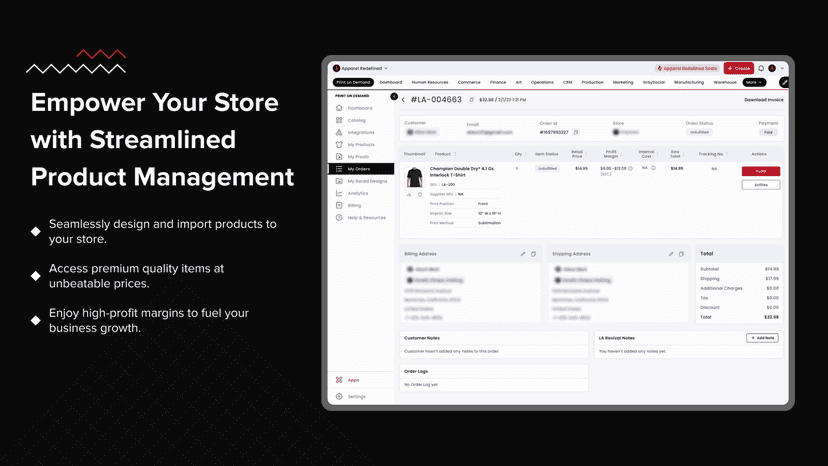The image size is (828, 466).
Task: Open the GraySocial tab
Action: coord(654,82)
